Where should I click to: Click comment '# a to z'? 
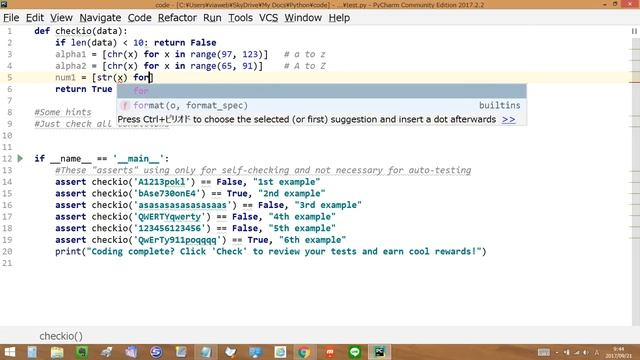[x=304, y=54]
